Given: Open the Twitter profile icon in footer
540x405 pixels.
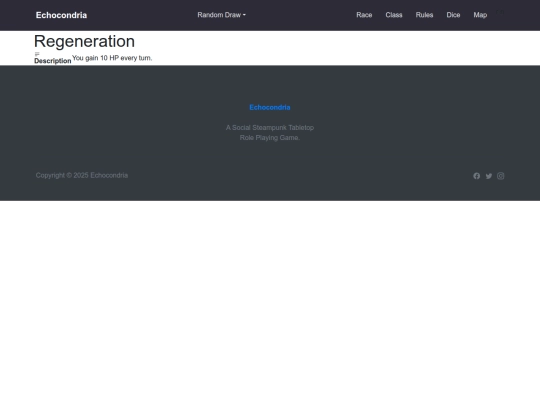Looking at the screenshot, I should coord(489,176).
